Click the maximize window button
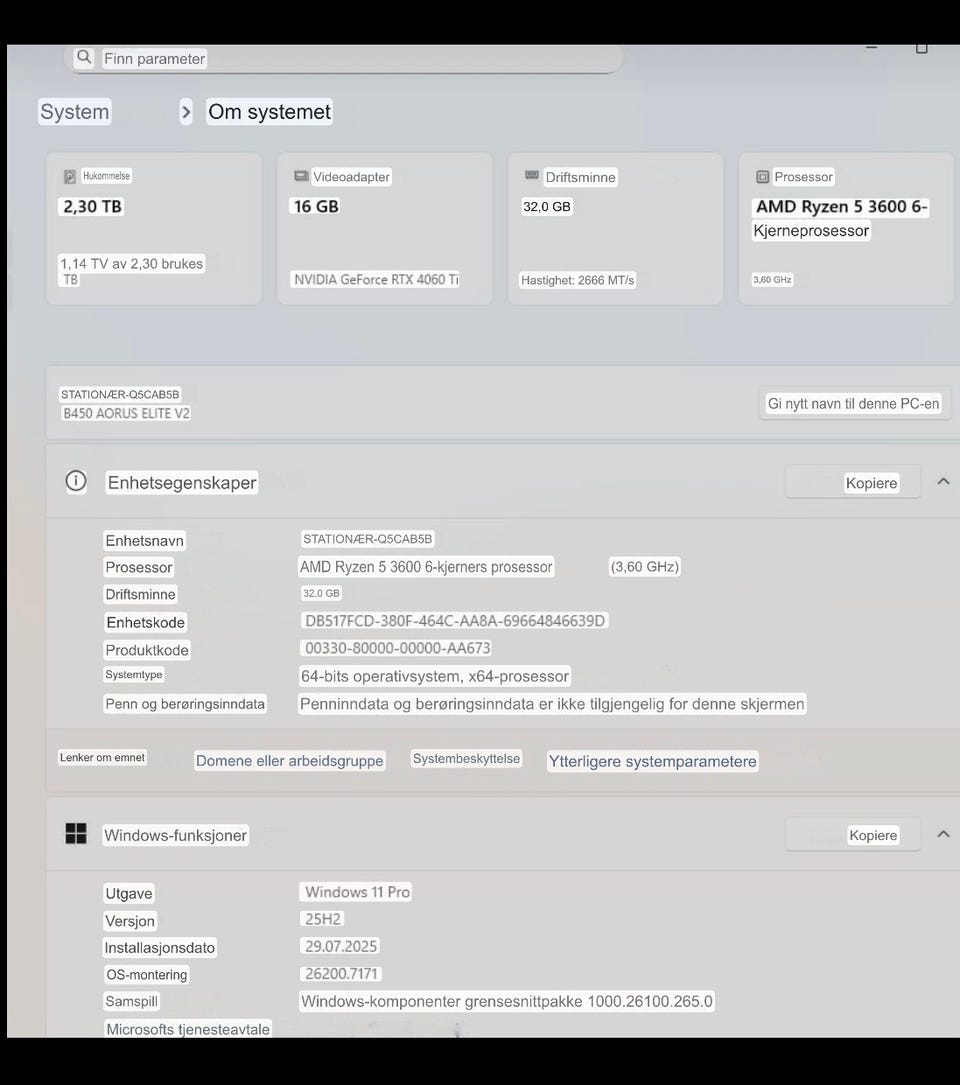This screenshot has height=1085, width=960. pos(921,48)
